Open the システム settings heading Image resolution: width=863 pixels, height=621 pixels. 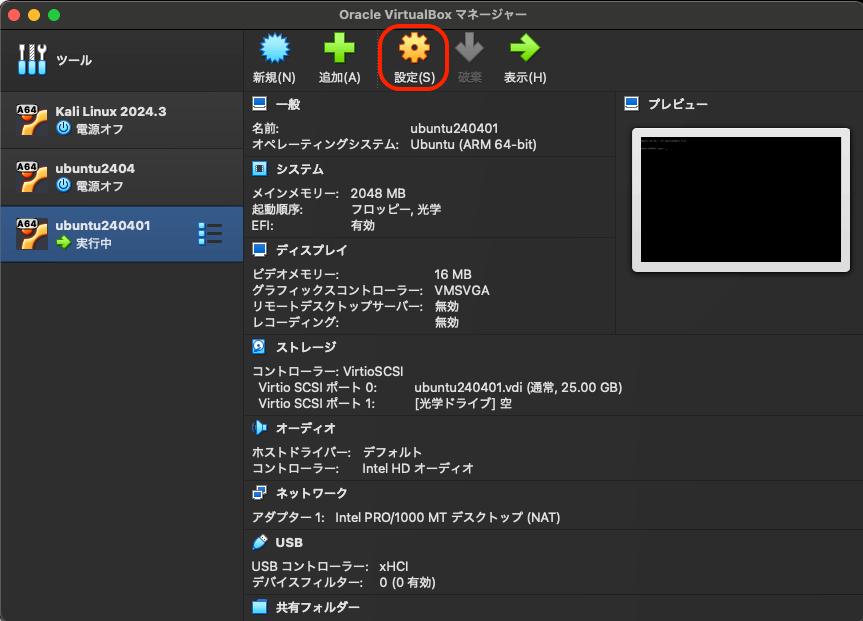point(299,169)
